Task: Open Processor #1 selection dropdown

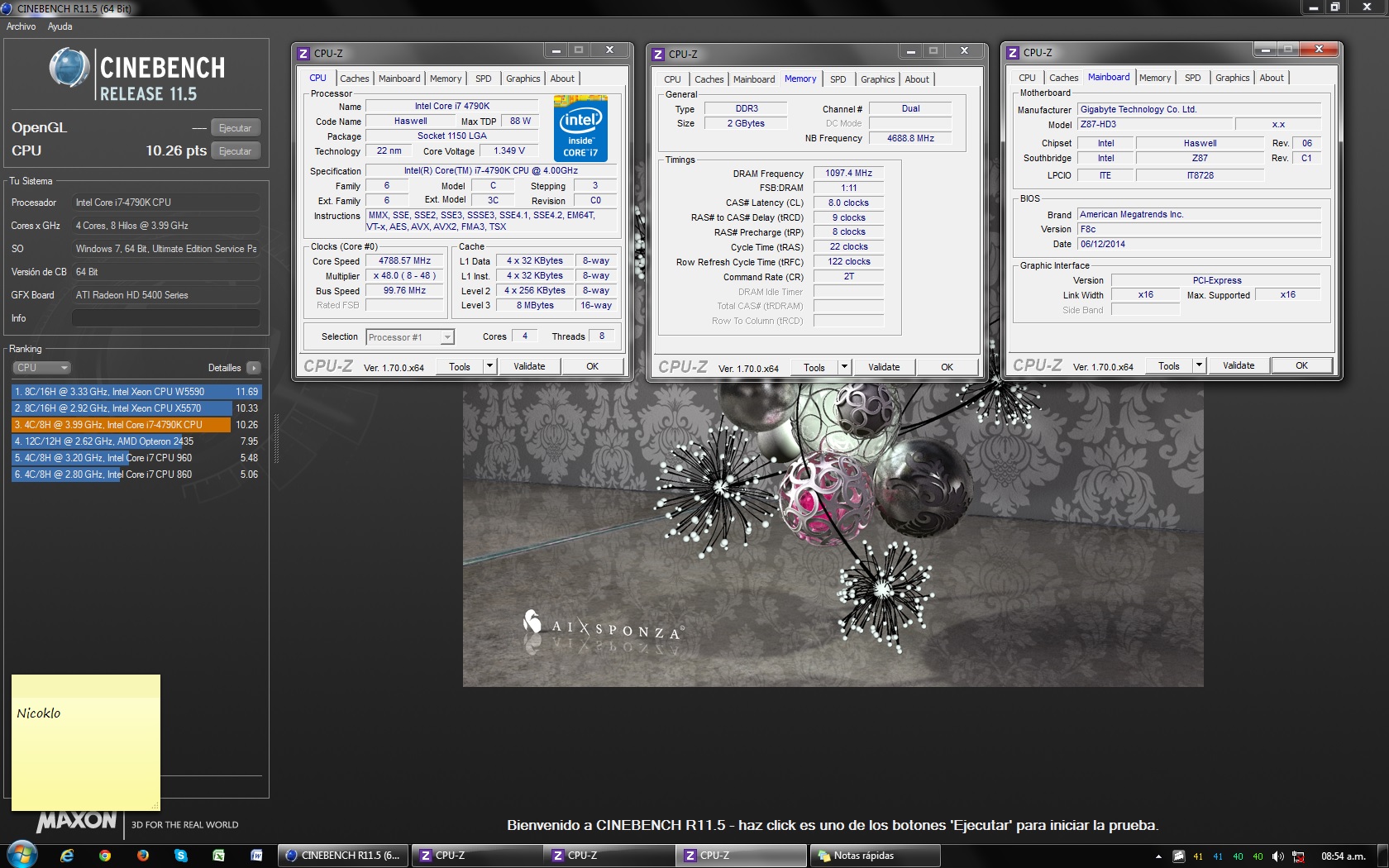Action: coord(410,337)
